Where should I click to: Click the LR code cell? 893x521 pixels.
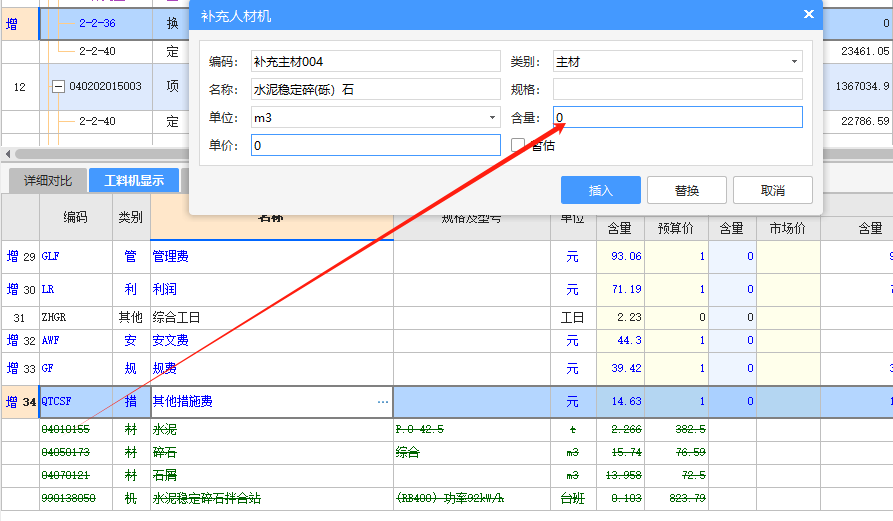(x=76, y=290)
